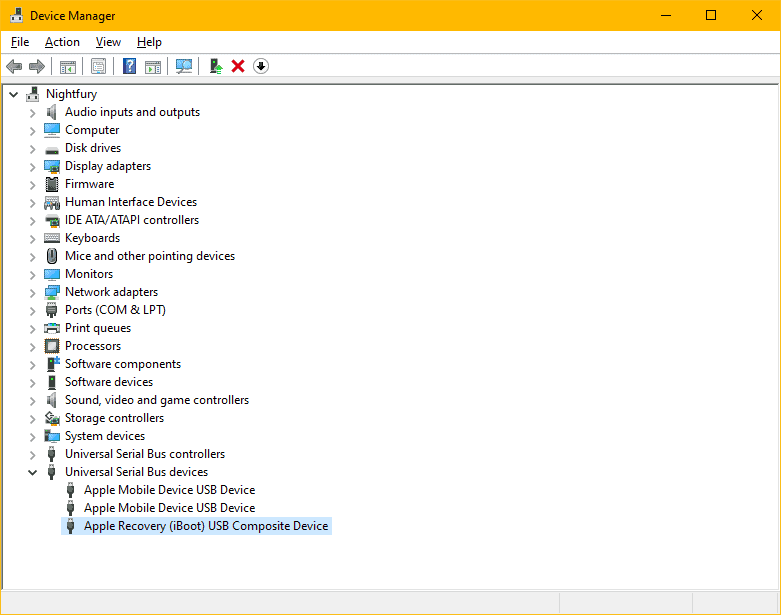Click Show/Hide Action Pane toolbar icon
Screen dimensions: 781x615
click(x=153, y=66)
